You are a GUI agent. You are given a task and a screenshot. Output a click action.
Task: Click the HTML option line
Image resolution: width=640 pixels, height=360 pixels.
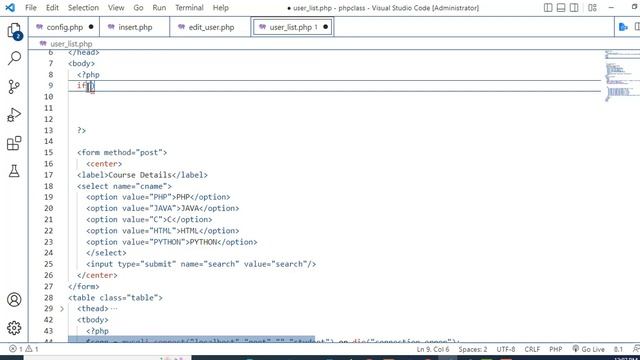pos(162,231)
